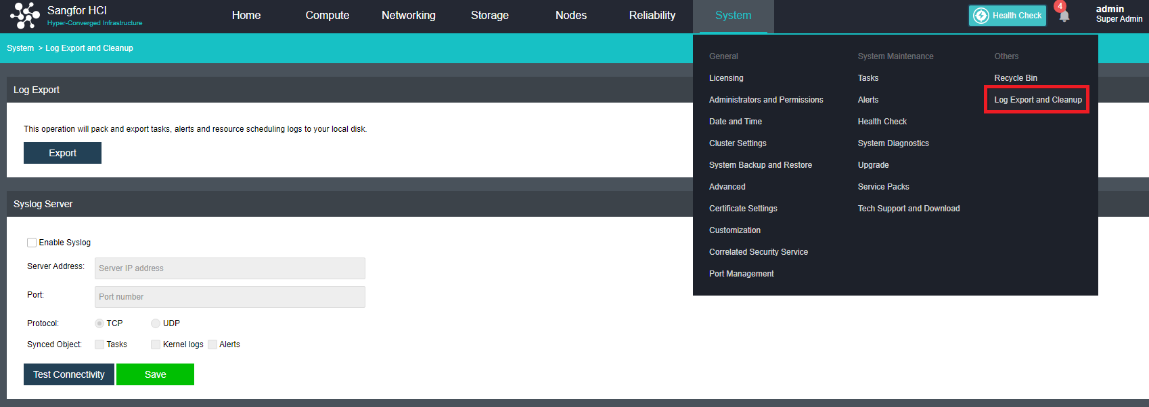Click the green Save button

point(155,374)
